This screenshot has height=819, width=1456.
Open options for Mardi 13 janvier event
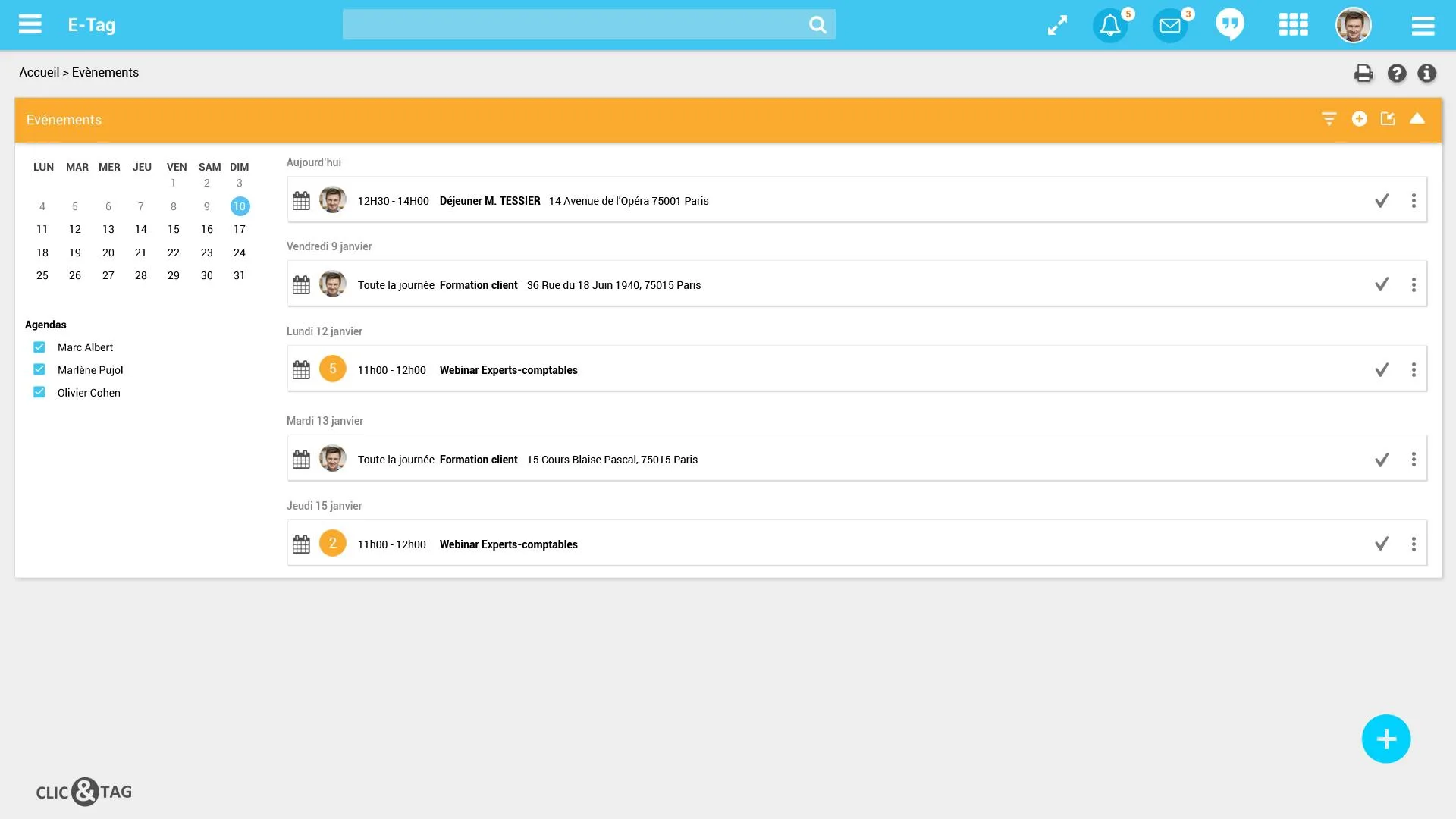point(1414,460)
